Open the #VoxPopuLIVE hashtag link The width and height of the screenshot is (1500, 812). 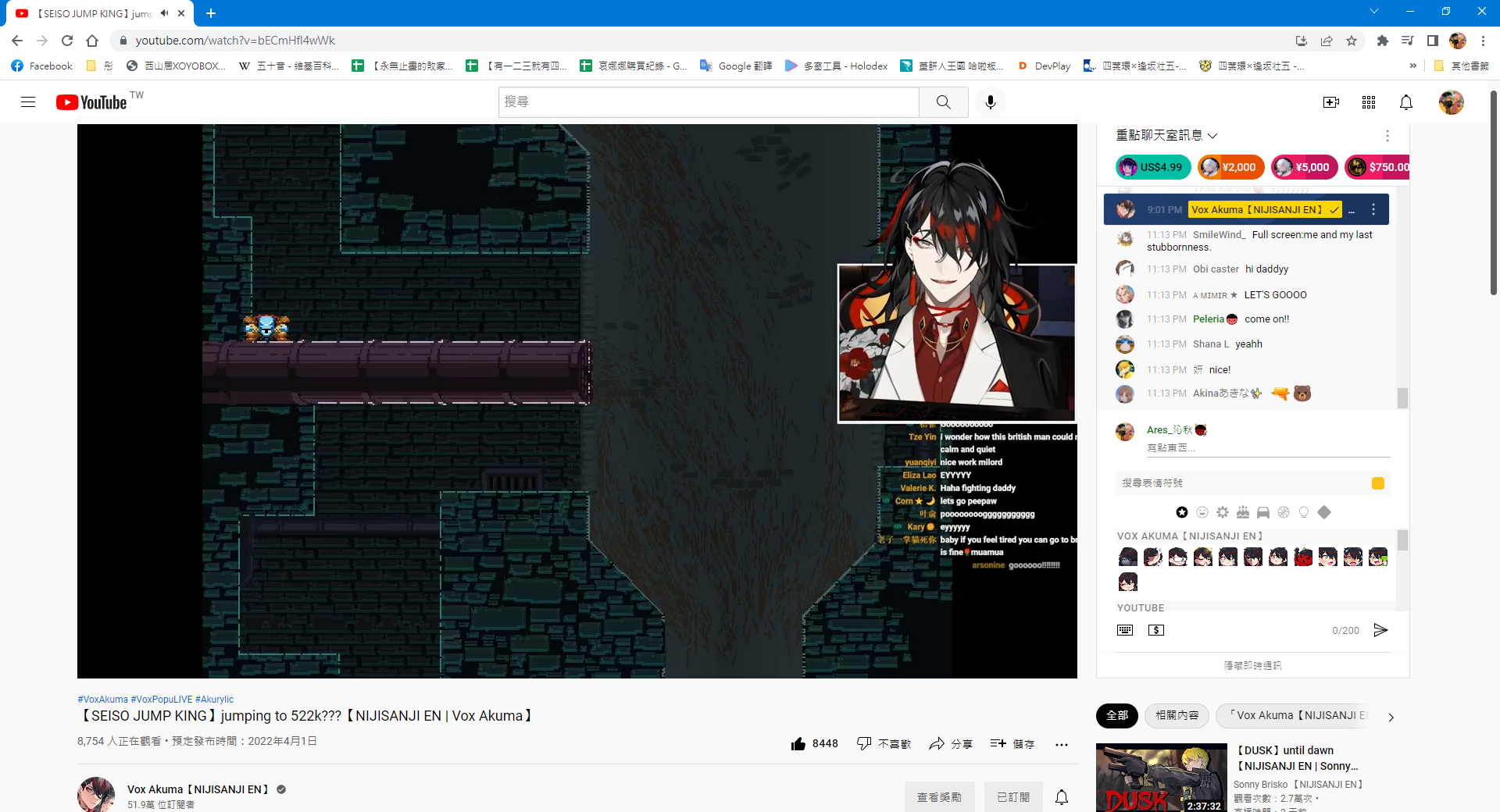[x=162, y=700]
